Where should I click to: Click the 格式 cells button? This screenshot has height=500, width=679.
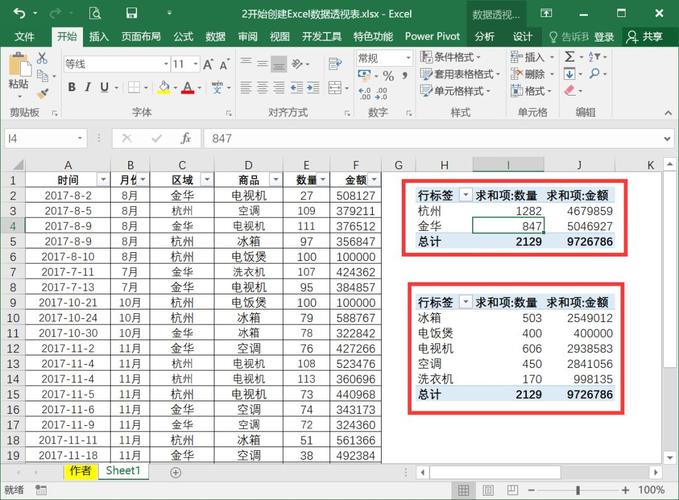[x=531, y=91]
